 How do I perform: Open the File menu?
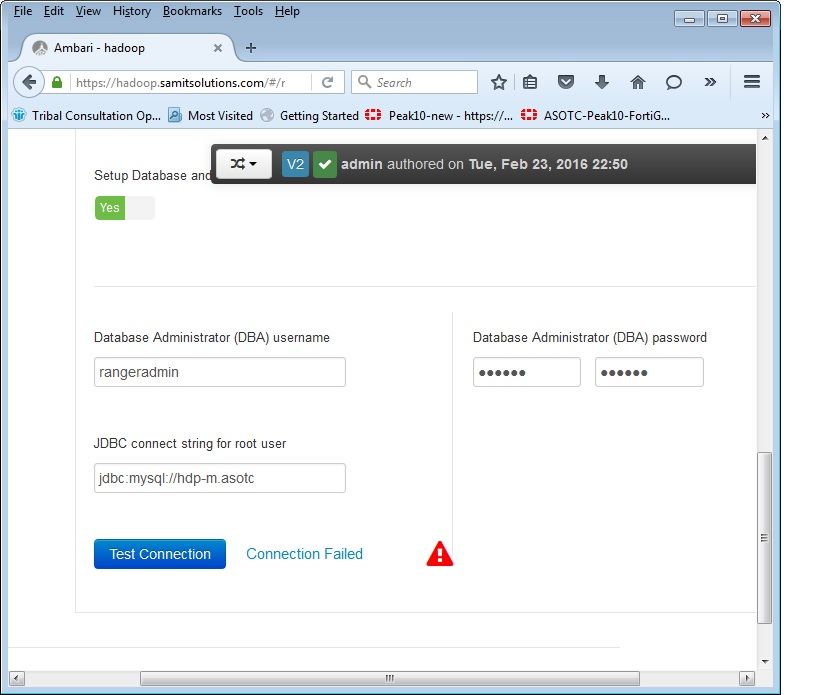click(x=23, y=11)
